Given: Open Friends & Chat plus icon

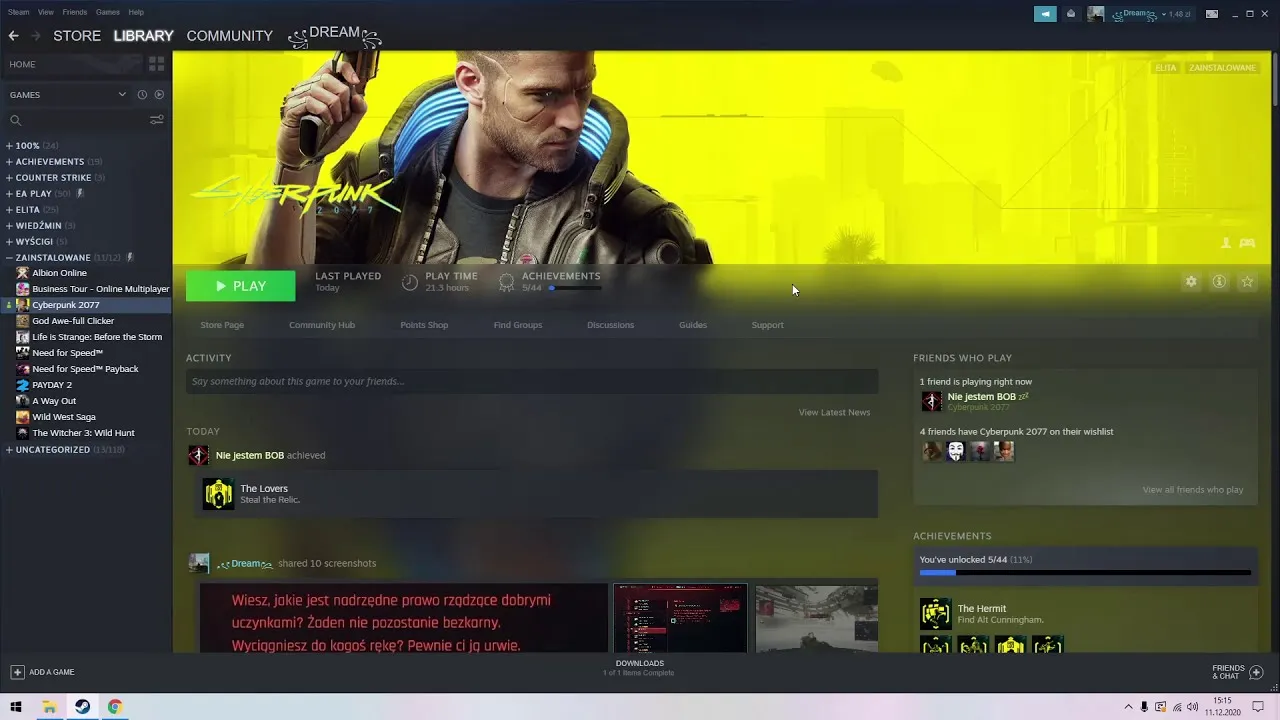Looking at the screenshot, I should click(x=1256, y=672).
